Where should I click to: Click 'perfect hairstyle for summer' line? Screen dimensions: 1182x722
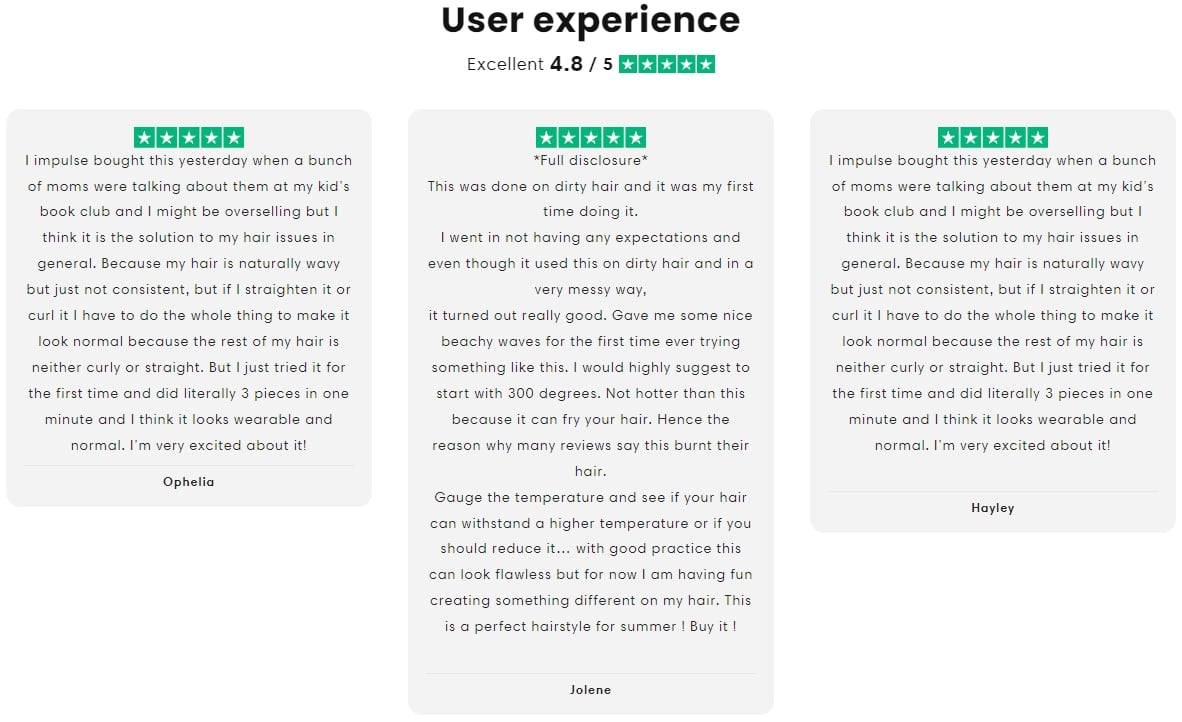tap(590, 626)
